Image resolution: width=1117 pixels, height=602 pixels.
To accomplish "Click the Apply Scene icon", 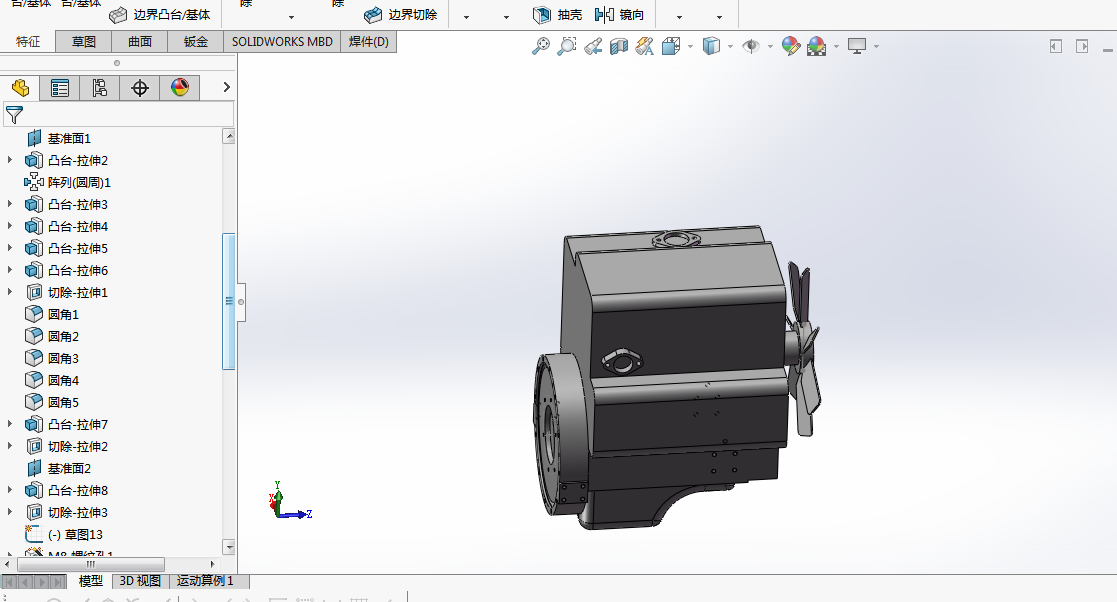I will tap(816, 46).
